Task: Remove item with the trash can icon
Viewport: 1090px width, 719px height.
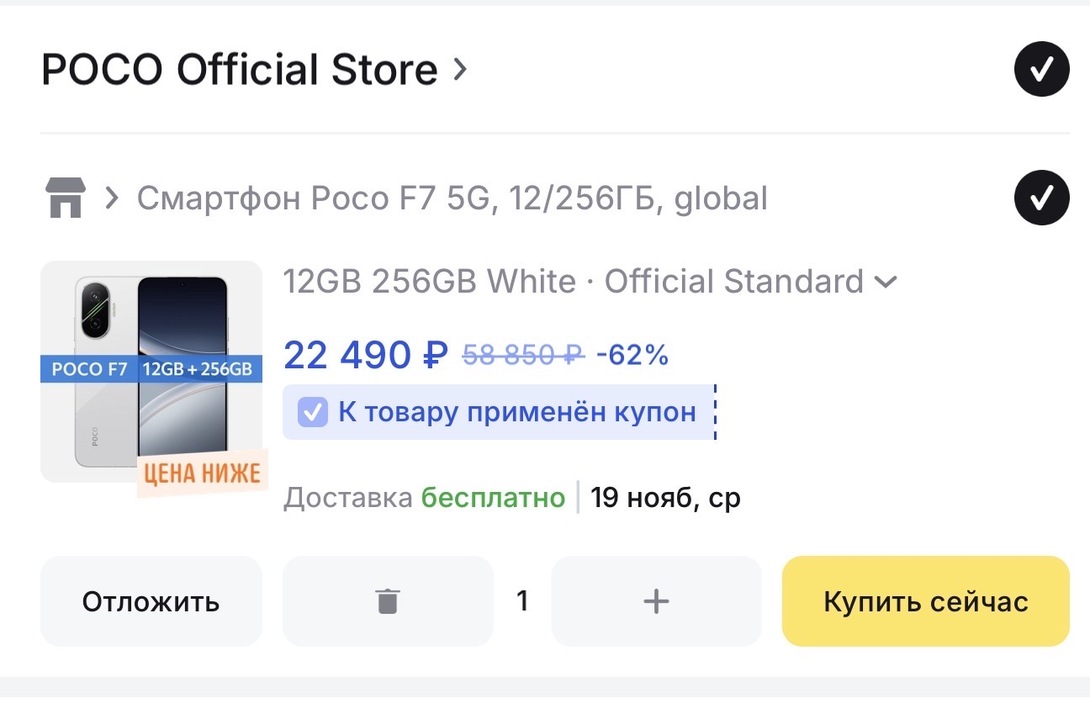Action: coord(388,601)
